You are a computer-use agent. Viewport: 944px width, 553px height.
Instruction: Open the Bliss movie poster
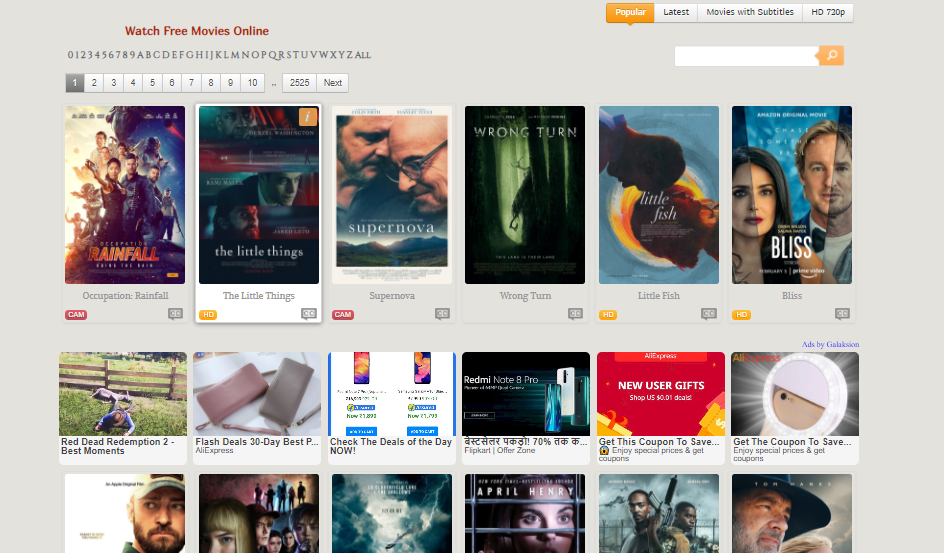point(792,195)
